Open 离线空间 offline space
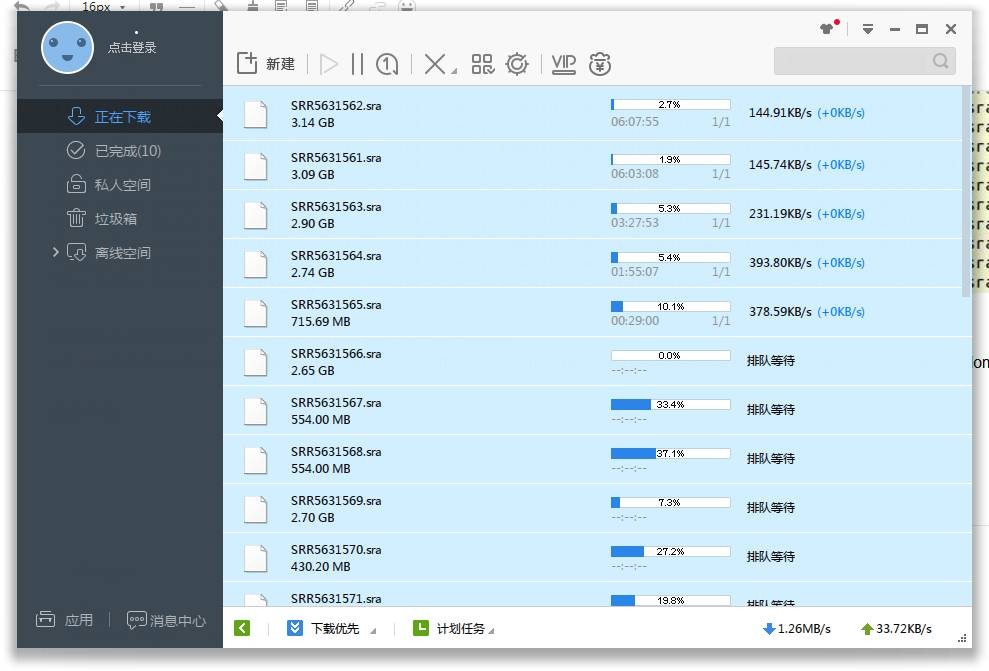 [120, 252]
